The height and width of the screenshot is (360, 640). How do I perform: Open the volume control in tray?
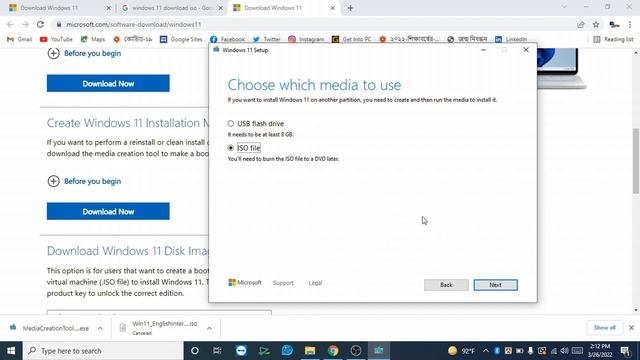click(x=564, y=351)
